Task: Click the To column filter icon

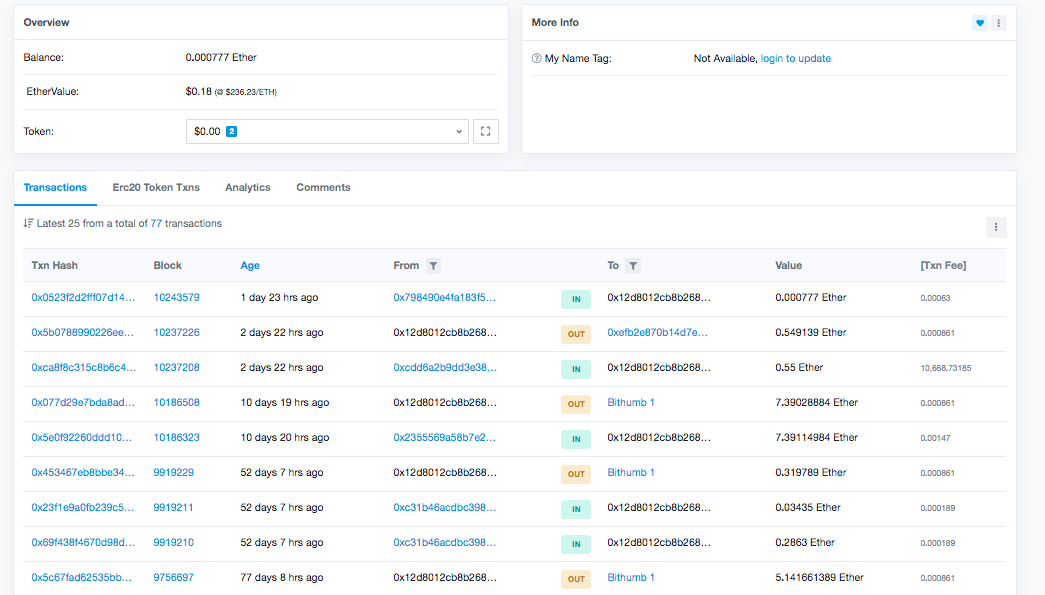Action: [633, 266]
